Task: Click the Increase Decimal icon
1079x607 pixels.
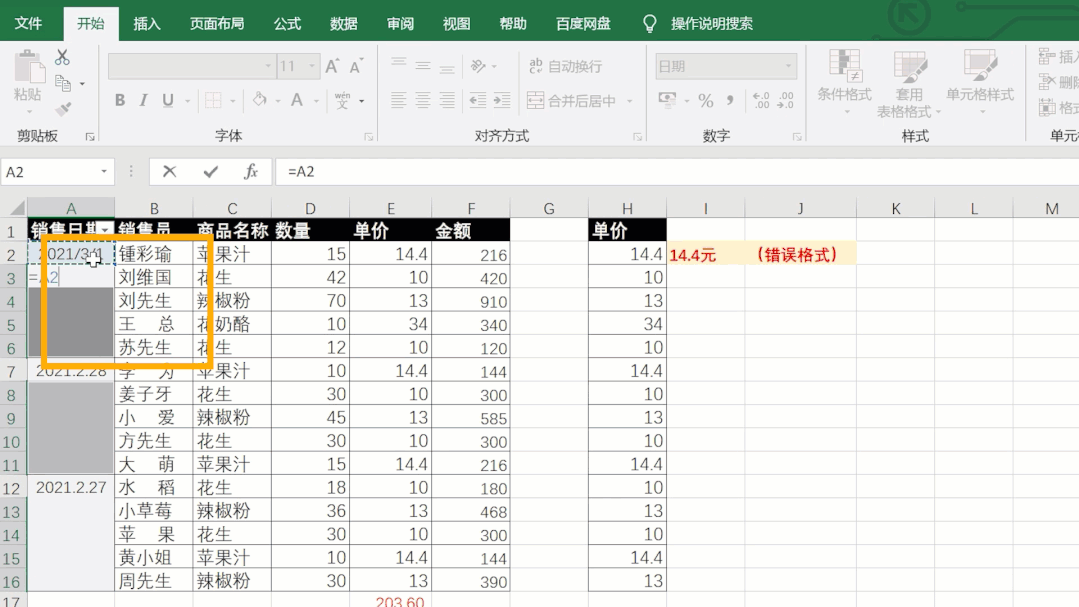Action: point(762,98)
